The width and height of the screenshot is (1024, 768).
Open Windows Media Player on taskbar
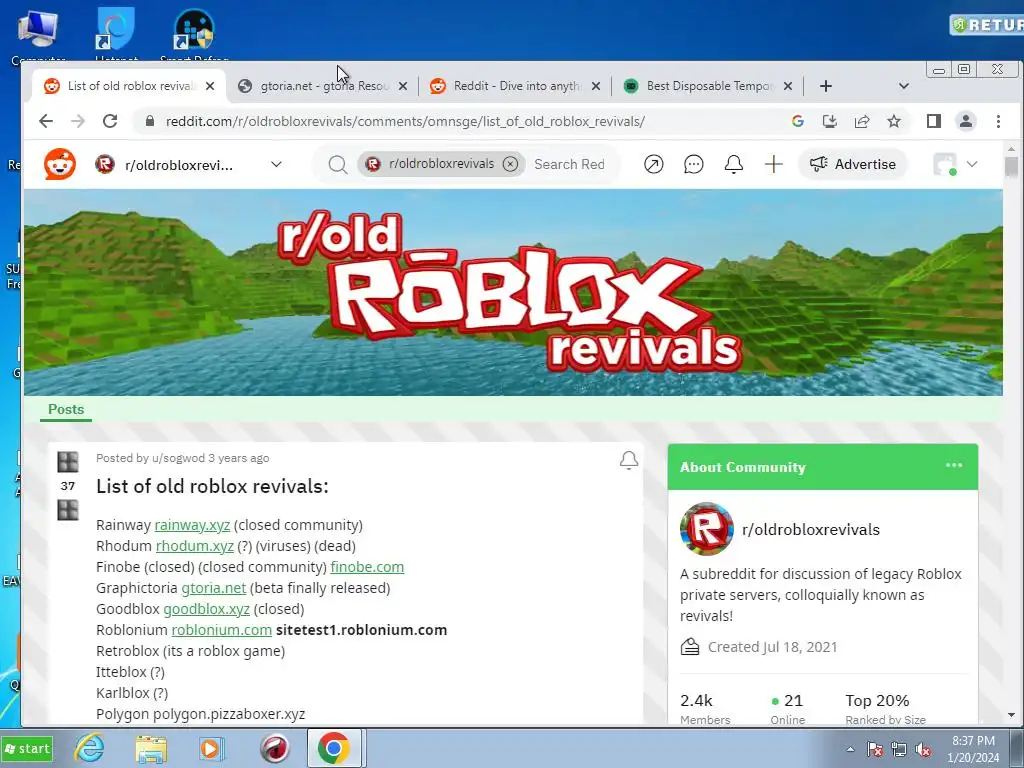212,748
